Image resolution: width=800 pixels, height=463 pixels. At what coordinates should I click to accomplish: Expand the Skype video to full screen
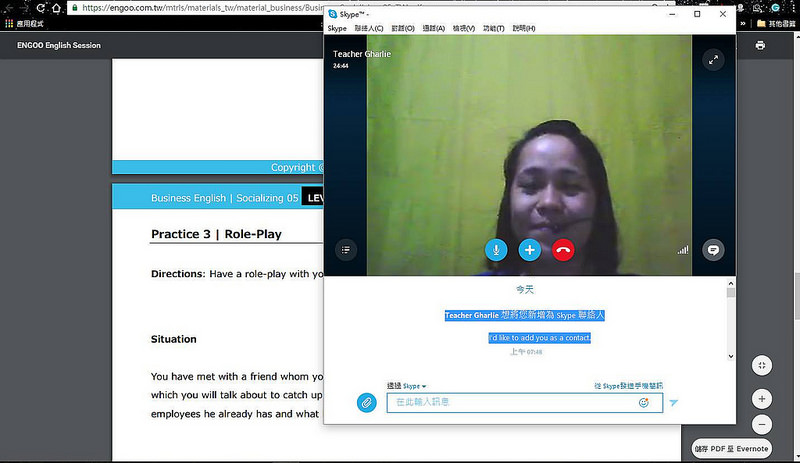[713, 60]
